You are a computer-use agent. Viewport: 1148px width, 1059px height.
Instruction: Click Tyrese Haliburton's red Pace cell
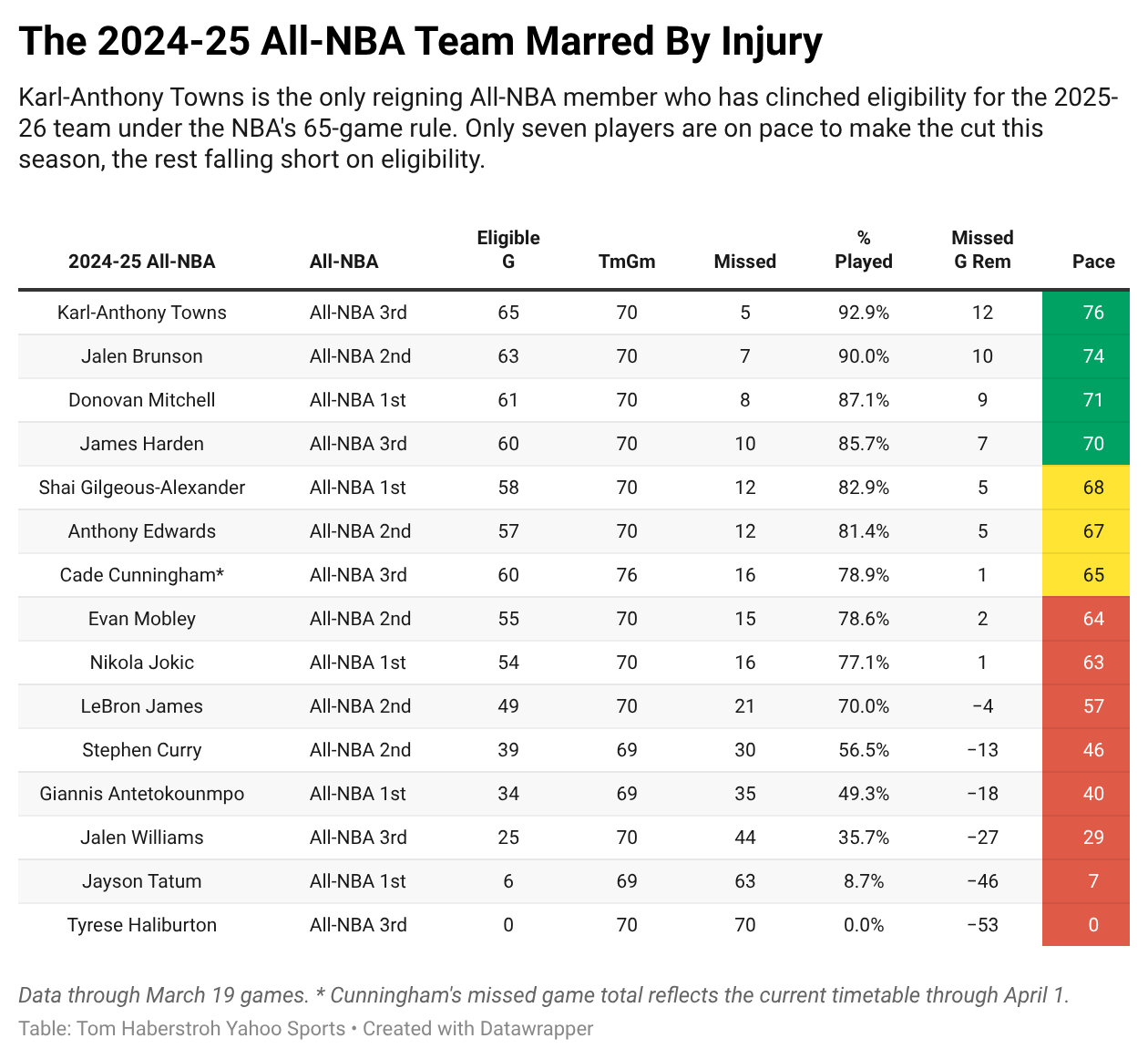pos(1093,925)
